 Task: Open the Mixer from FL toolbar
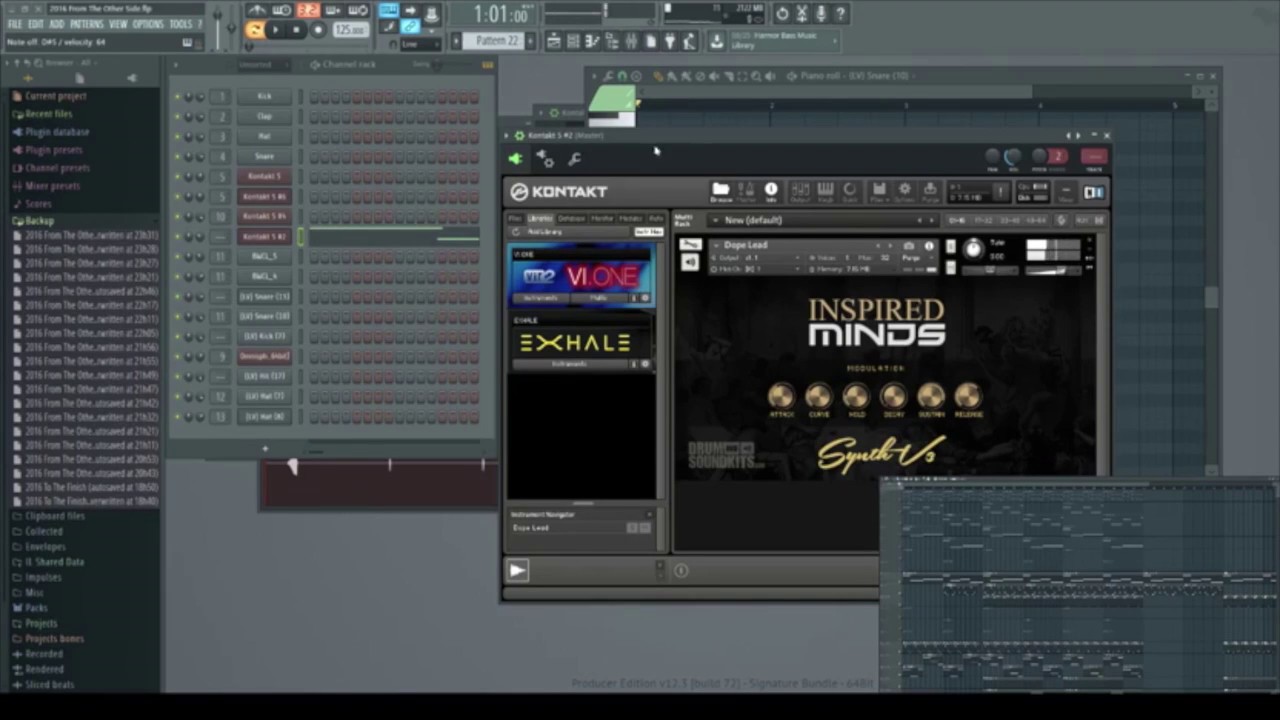click(631, 41)
